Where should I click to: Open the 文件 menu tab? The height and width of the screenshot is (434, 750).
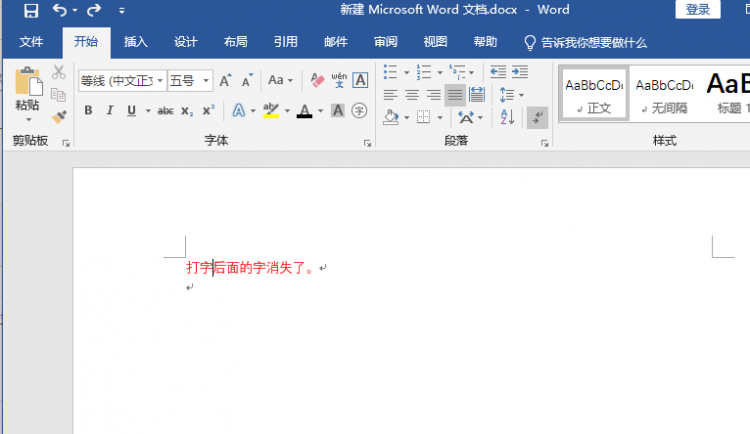click(x=31, y=42)
